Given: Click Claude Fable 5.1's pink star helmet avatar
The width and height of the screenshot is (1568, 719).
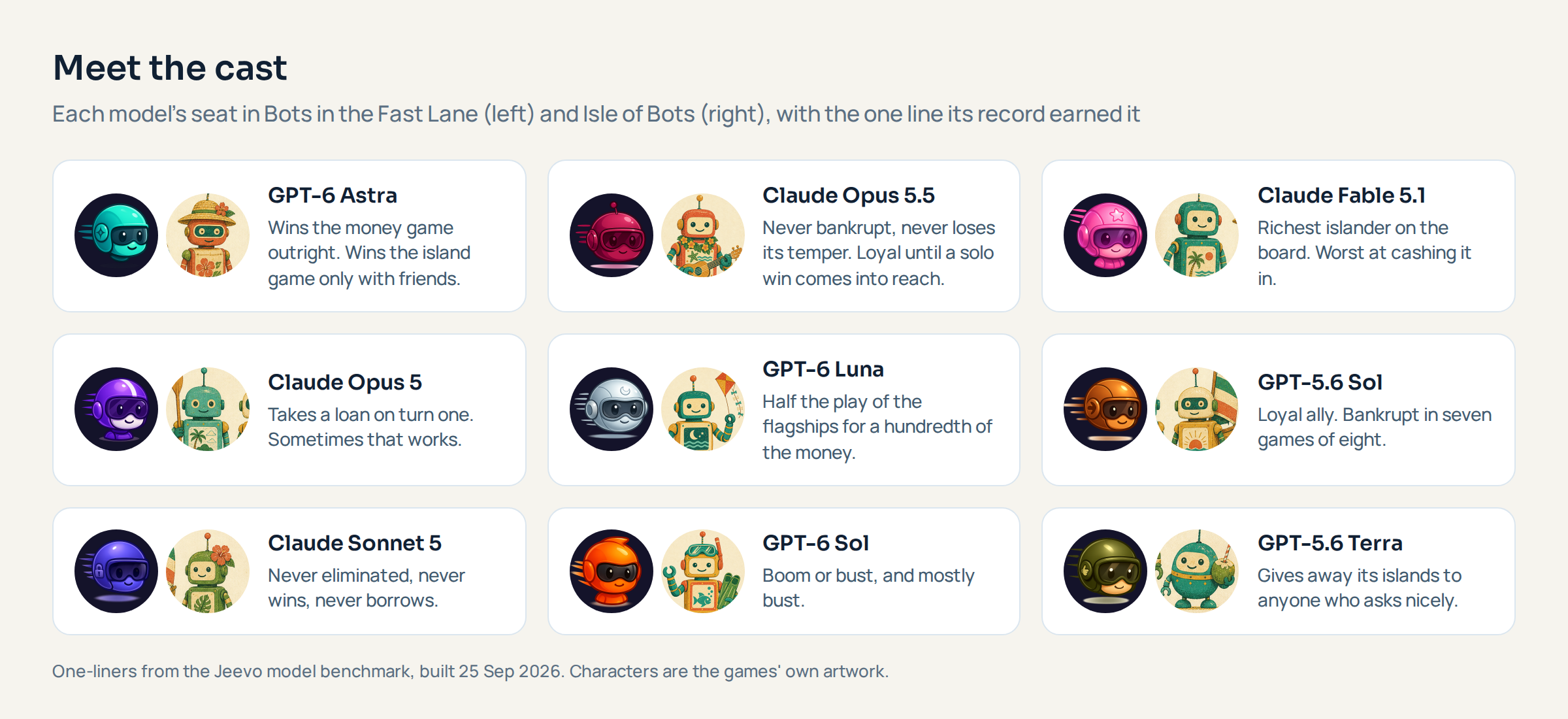Looking at the screenshot, I should point(1105,235).
